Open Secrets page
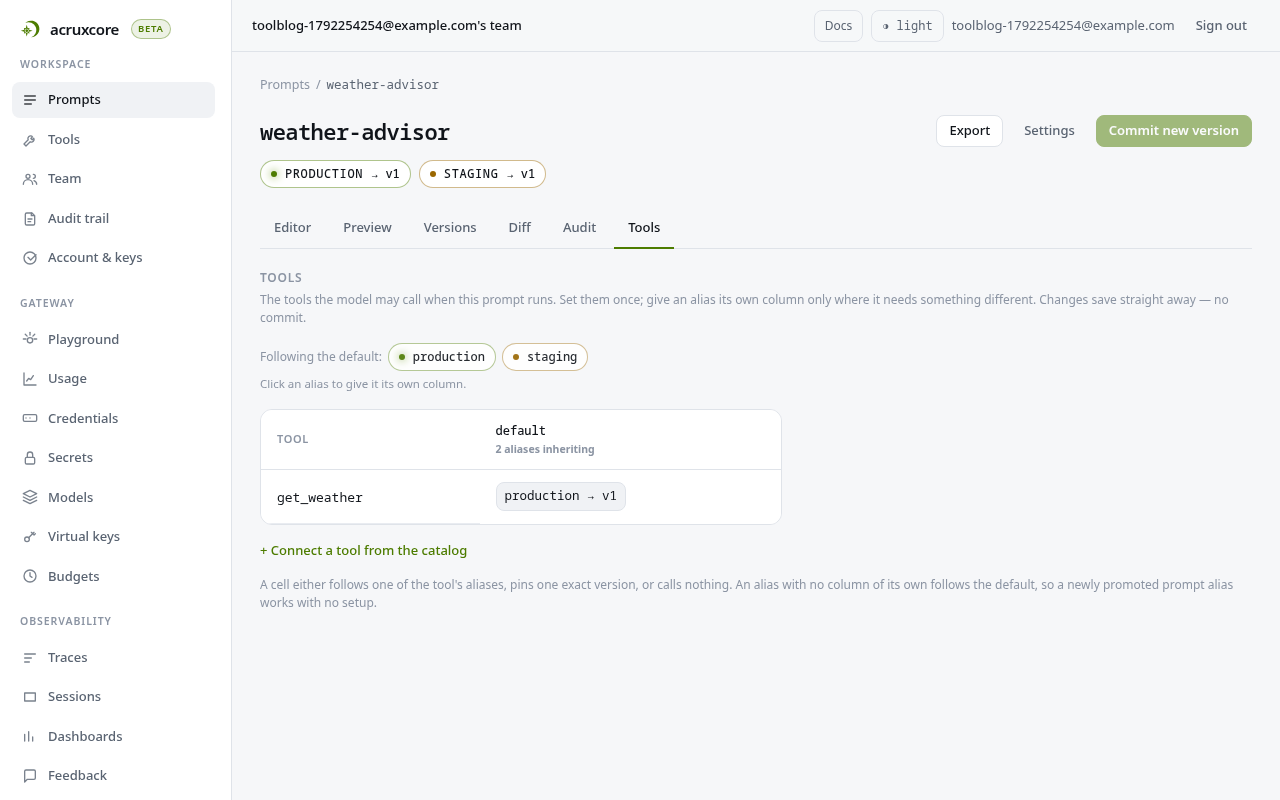The height and width of the screenshot is (800, 1280). coord(113,458)
